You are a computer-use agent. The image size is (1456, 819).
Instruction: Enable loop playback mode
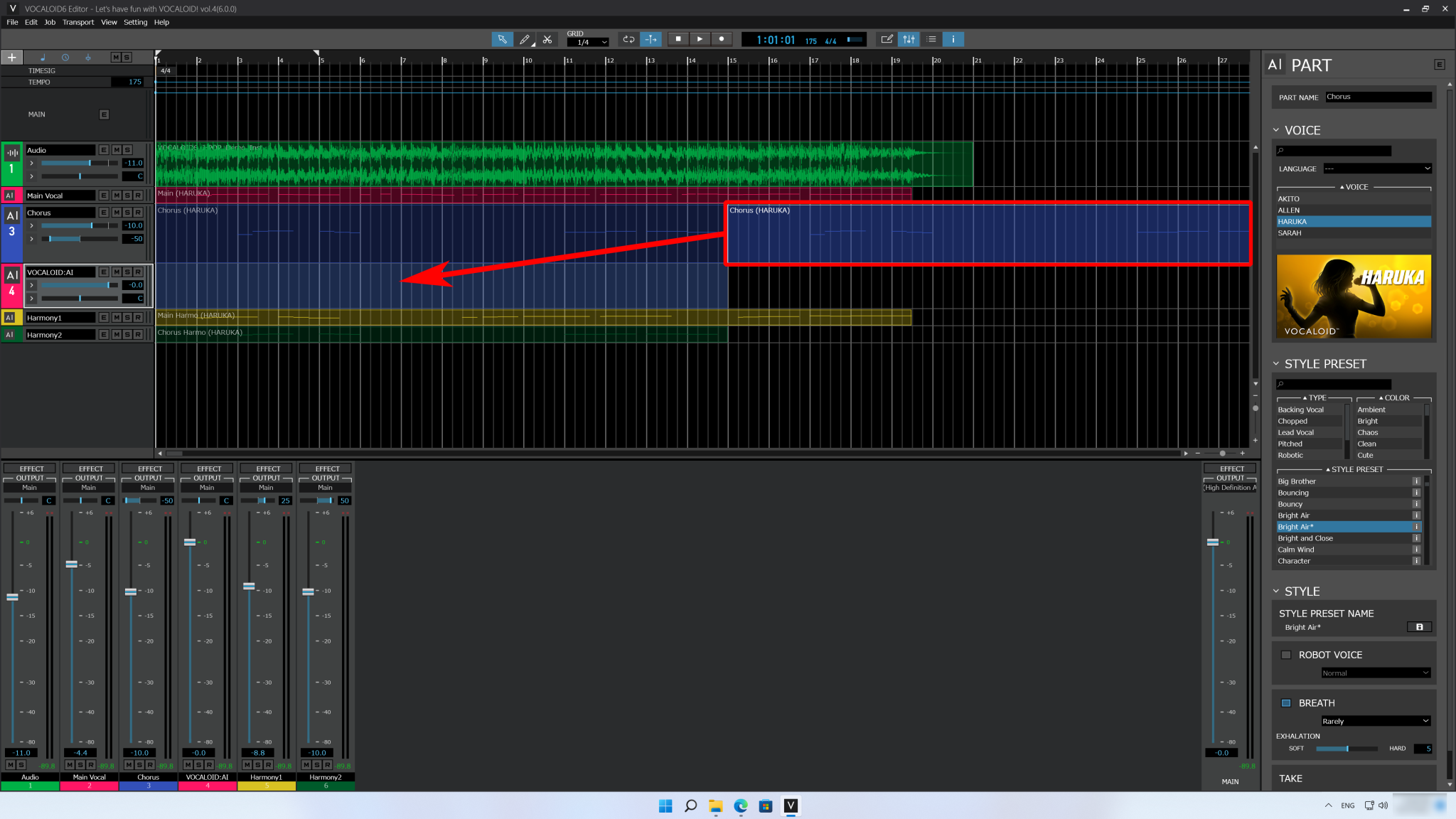(x=628, y=39)
